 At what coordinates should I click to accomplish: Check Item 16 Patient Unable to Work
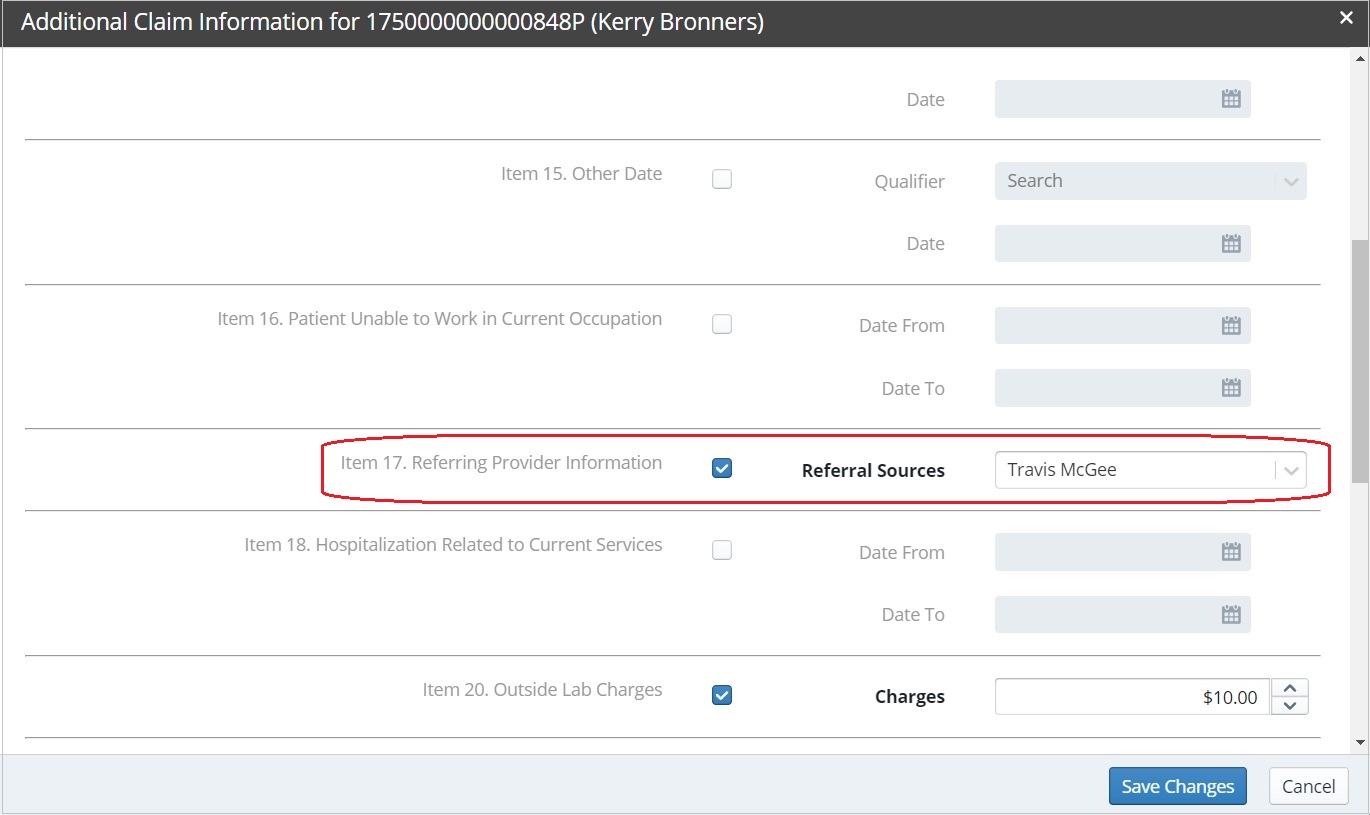click(722, 325)
